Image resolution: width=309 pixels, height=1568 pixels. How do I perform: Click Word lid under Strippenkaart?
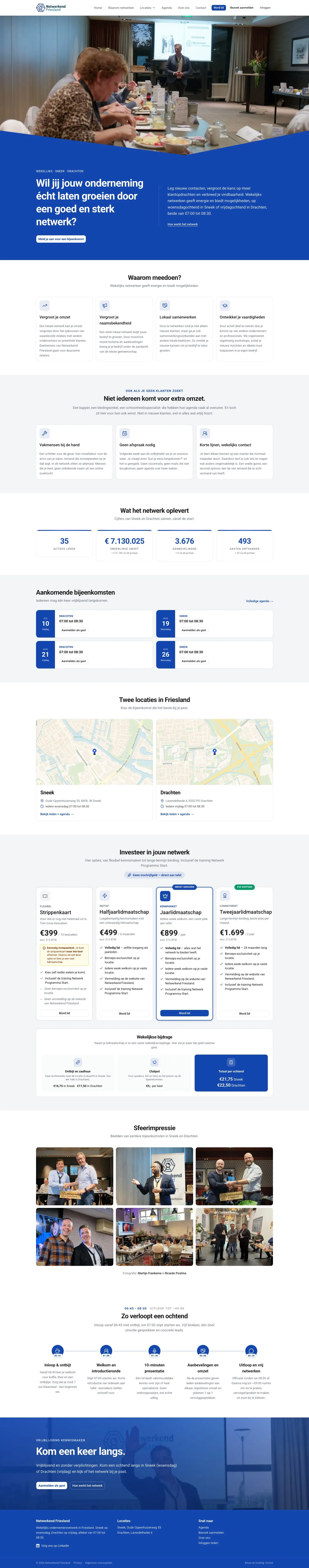coord(64,1014)
